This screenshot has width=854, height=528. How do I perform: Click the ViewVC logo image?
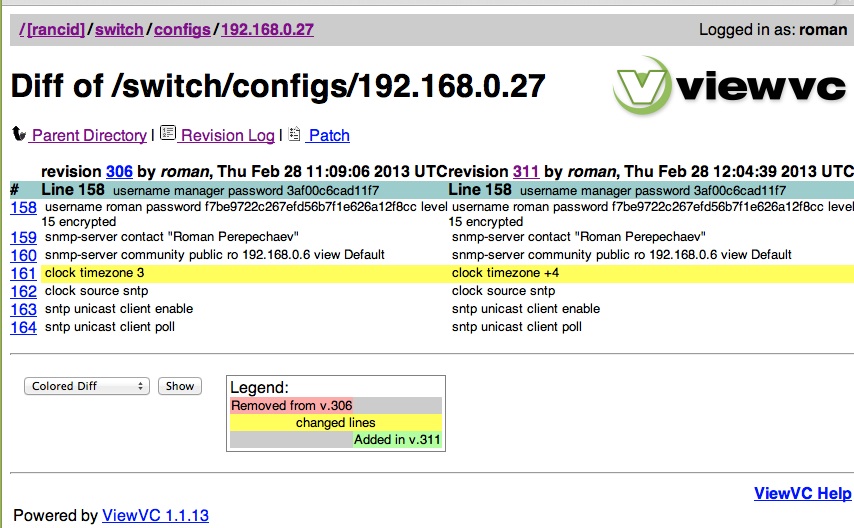point(730,87)
